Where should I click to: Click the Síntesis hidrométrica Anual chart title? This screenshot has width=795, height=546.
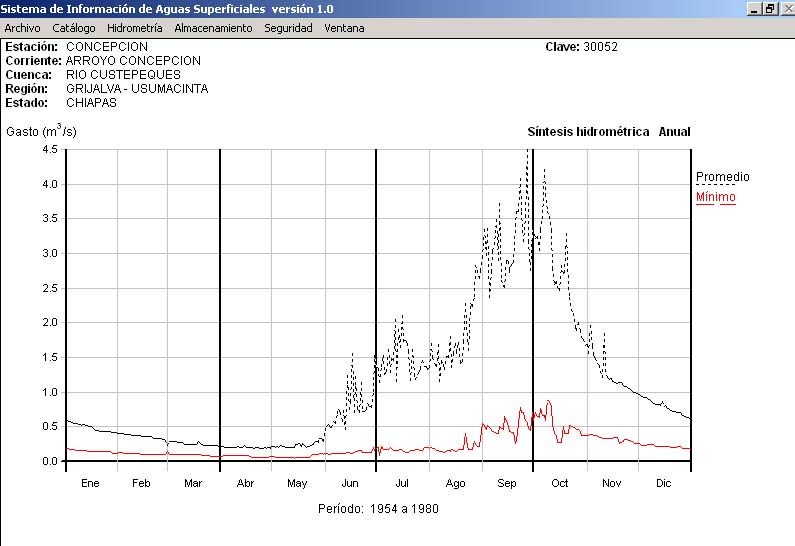[x=608, y=132]
